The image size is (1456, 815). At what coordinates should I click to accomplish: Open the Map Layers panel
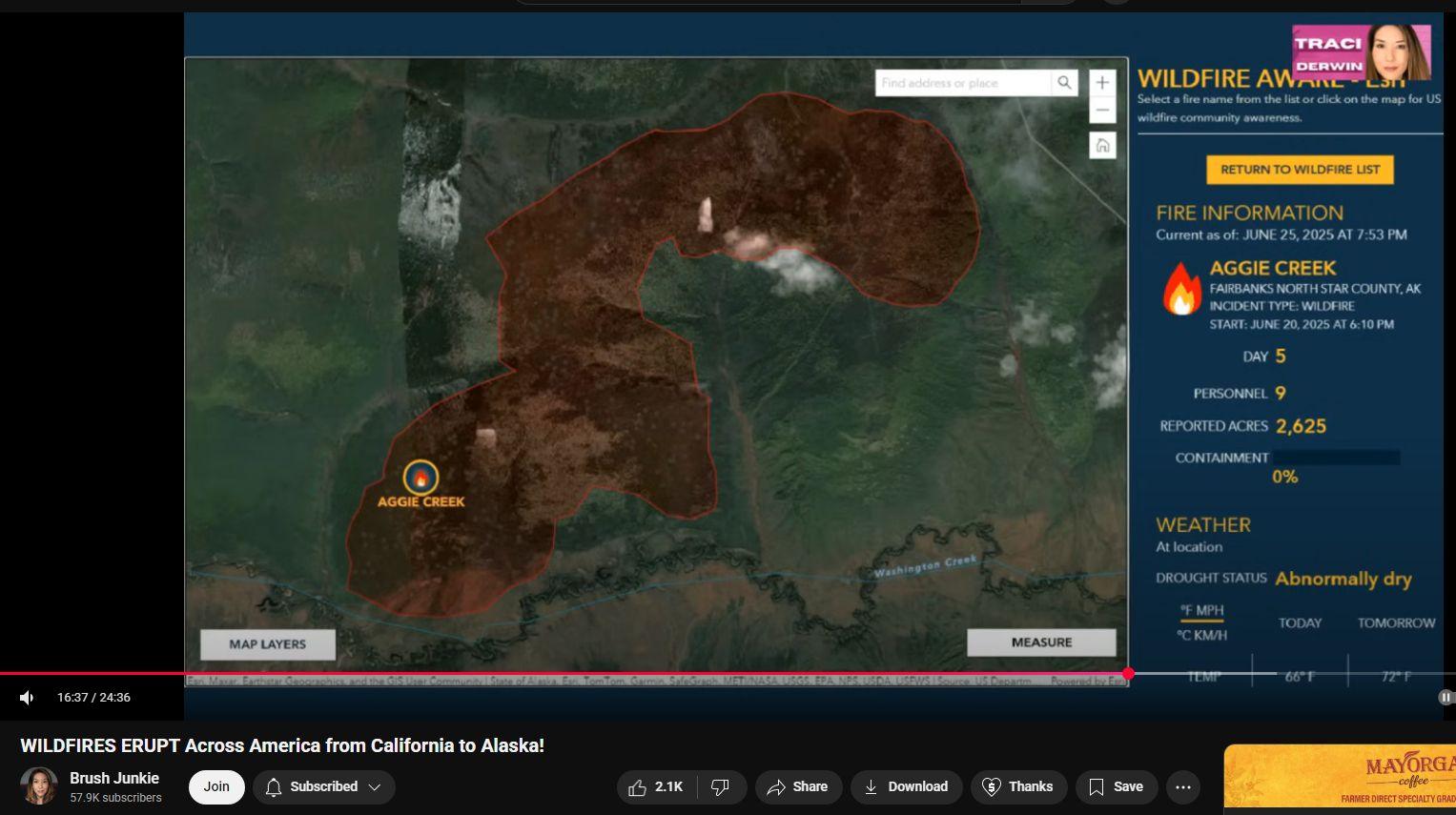268,644
